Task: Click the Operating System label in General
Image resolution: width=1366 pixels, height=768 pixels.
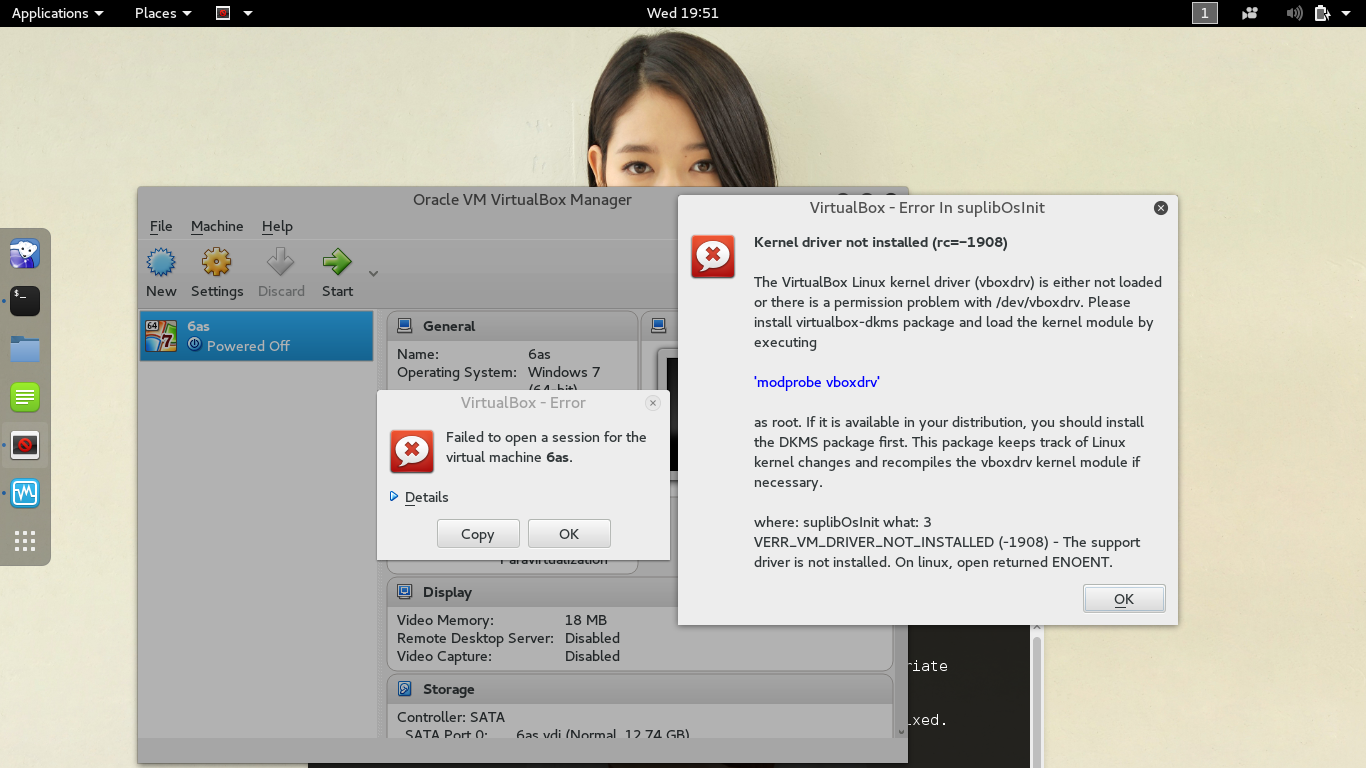Action: click(x=456, y=372)
